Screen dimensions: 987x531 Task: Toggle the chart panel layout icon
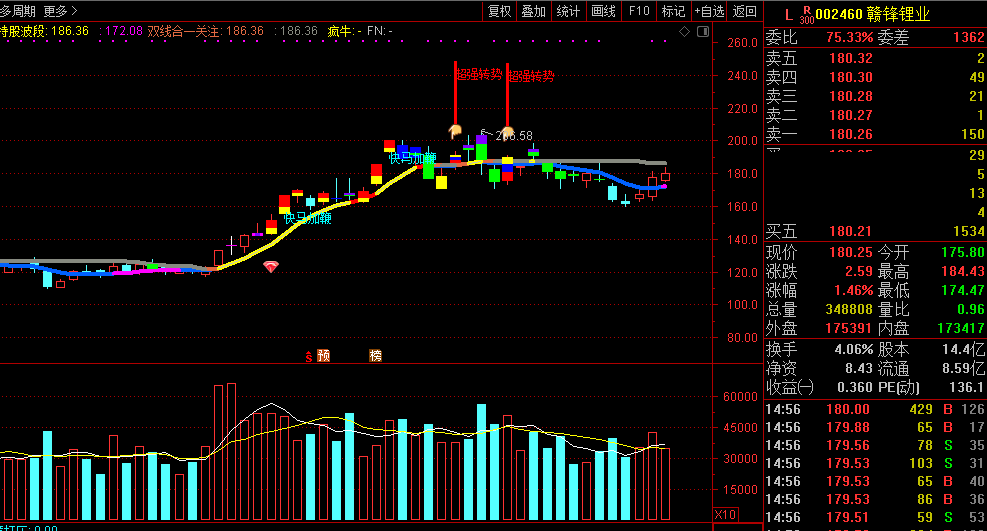(x=703, y=31)
